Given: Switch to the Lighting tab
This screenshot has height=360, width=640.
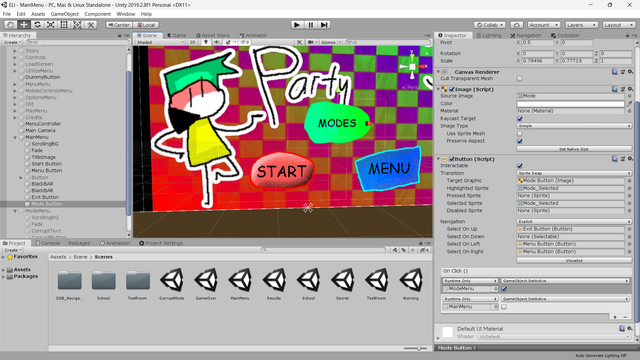Looking at the screenshot, I should tap(489, 36).
